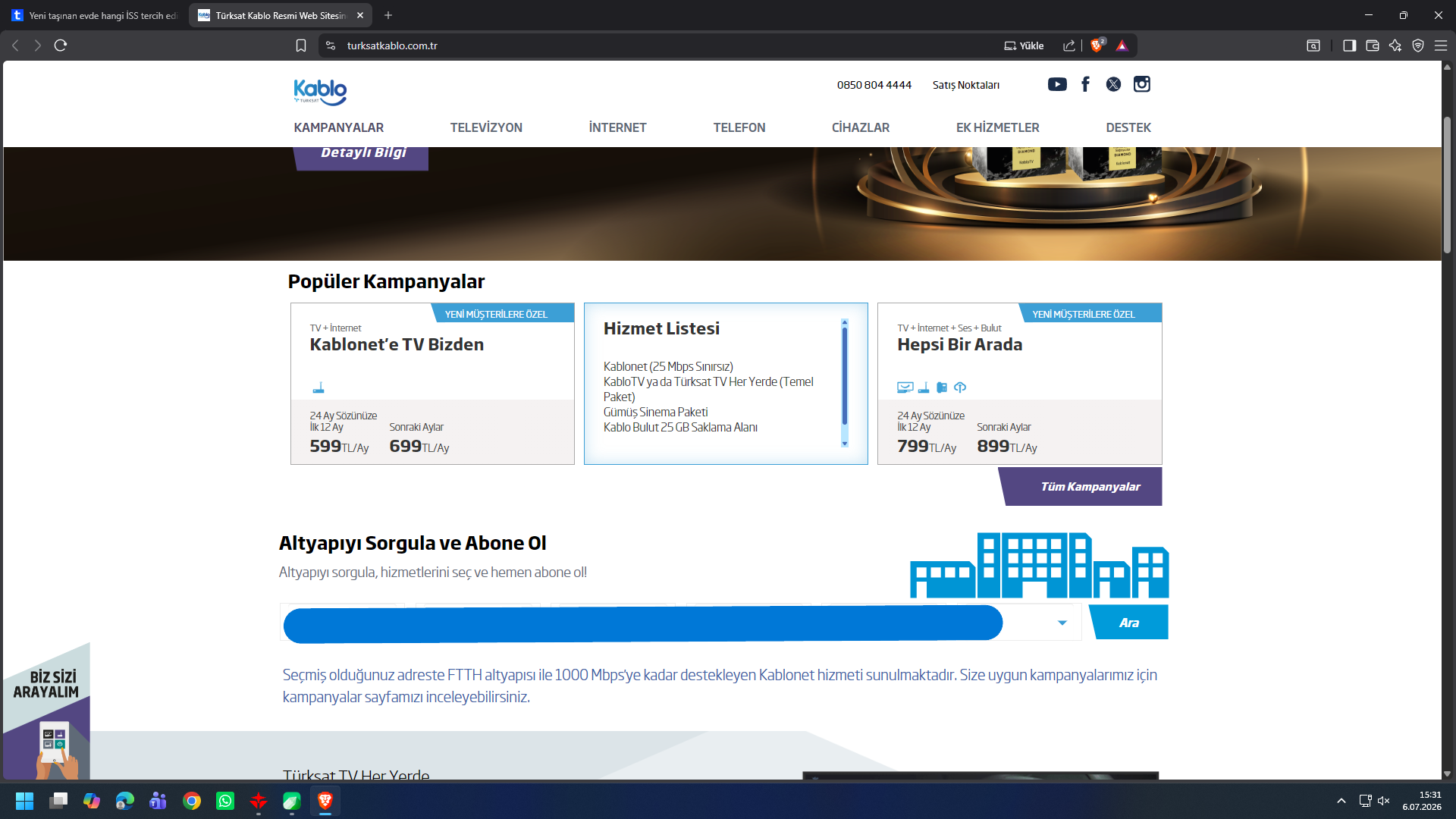The height and width of the screenshot is (819, 1456).
Task: Open EK HİZMETLER menu
Action: (997, 127)
